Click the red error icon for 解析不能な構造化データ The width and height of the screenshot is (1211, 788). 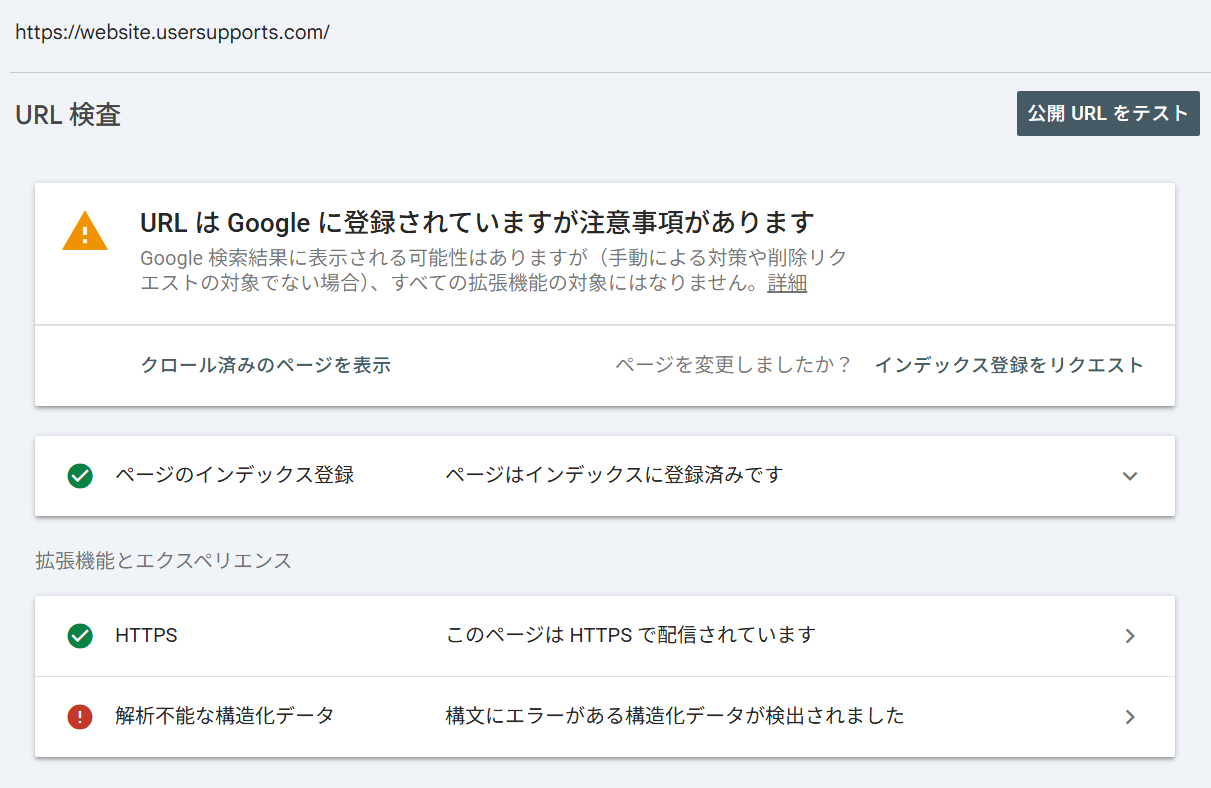tap(80, 716)
